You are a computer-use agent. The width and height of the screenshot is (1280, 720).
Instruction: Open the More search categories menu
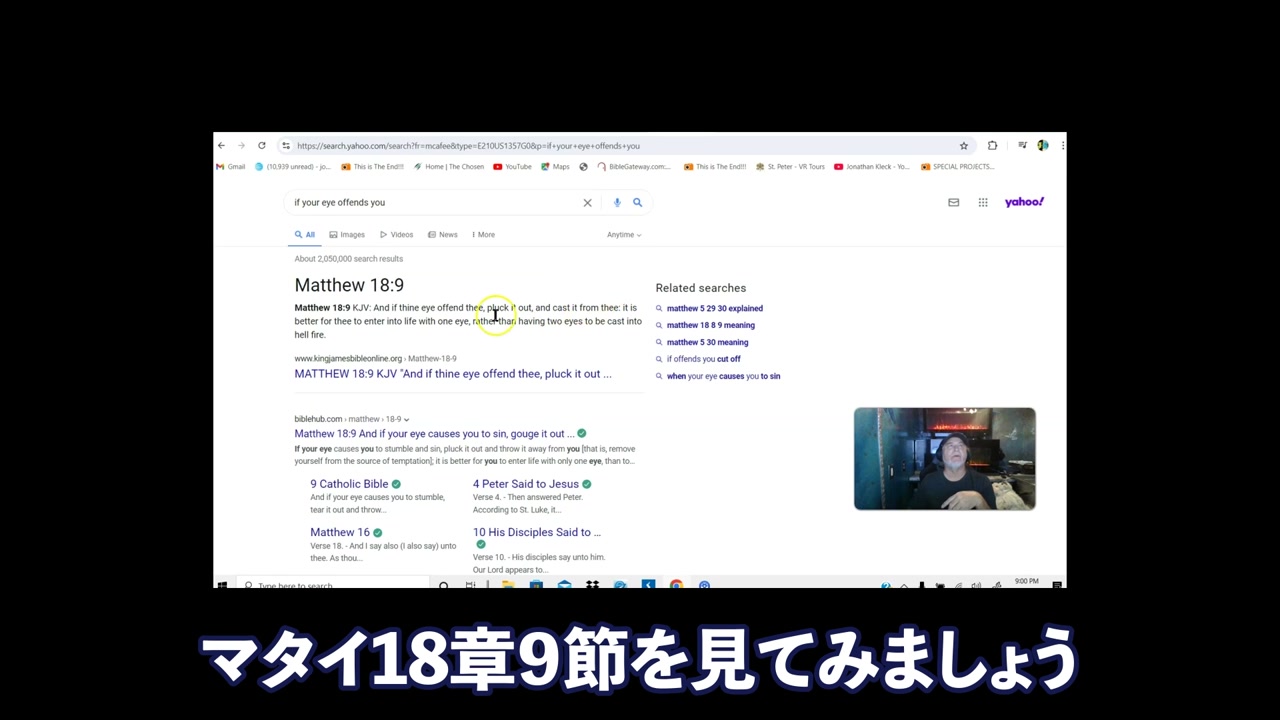click(484, 235)
